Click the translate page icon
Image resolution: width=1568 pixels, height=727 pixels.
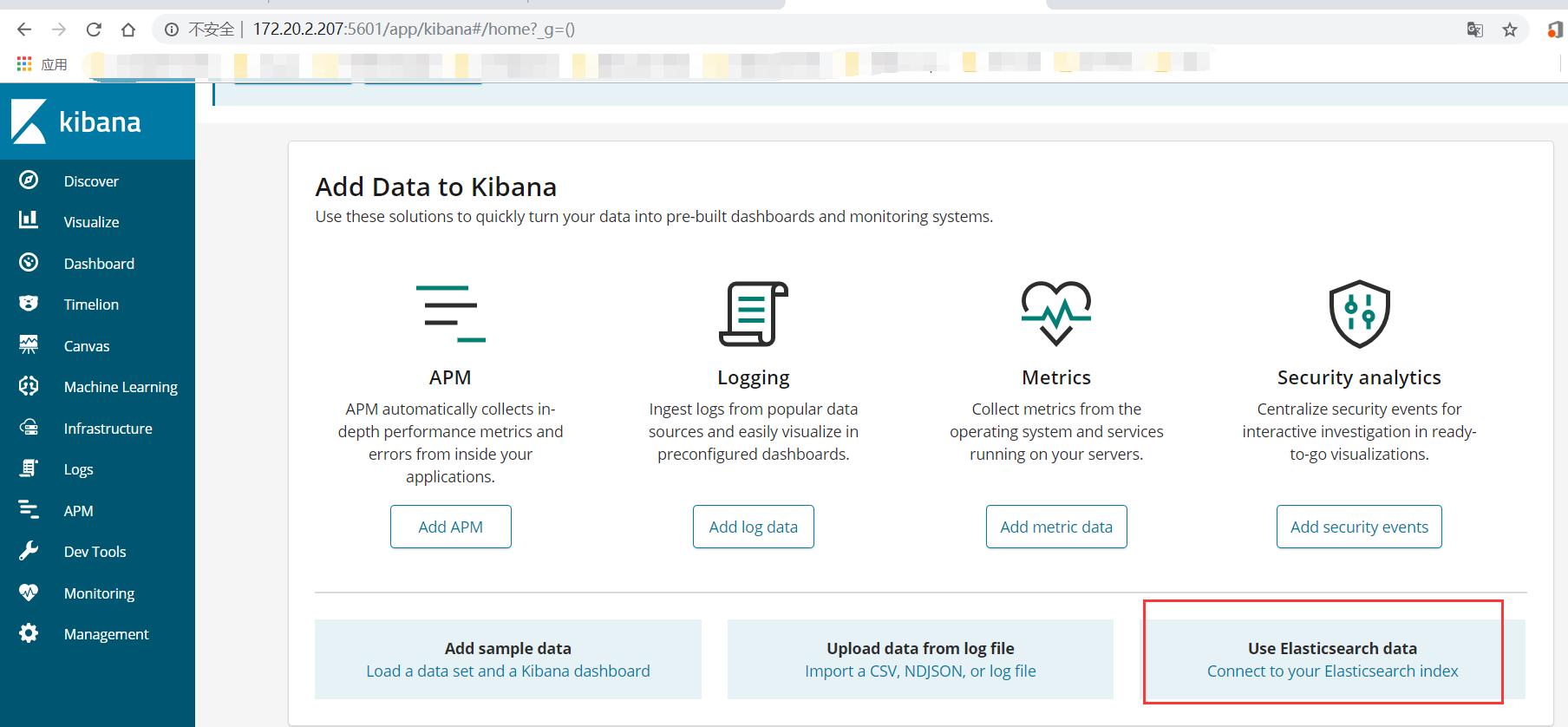click(1474, 29)
